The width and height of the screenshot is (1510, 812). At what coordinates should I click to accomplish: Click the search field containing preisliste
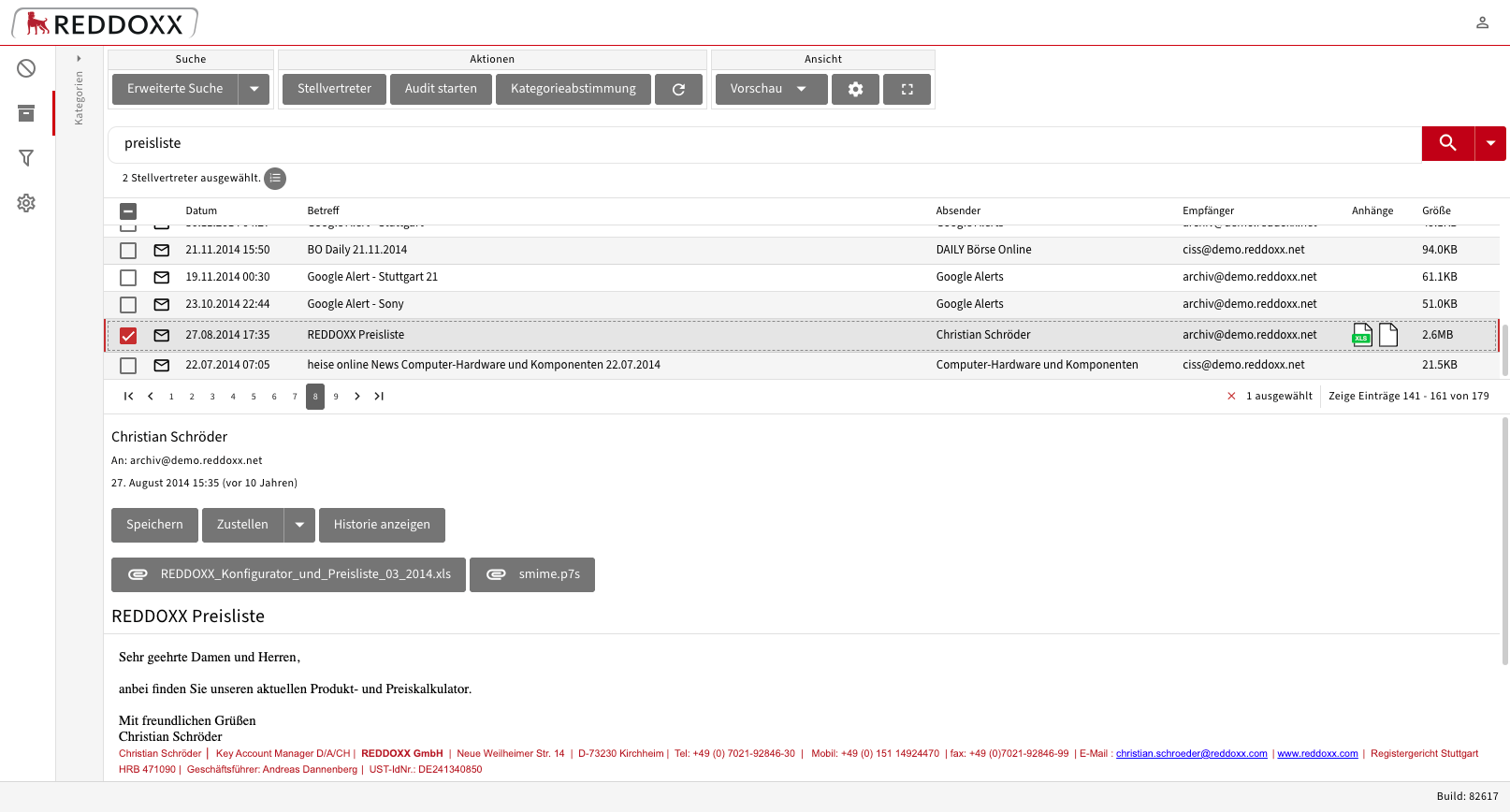pos(764,143)
